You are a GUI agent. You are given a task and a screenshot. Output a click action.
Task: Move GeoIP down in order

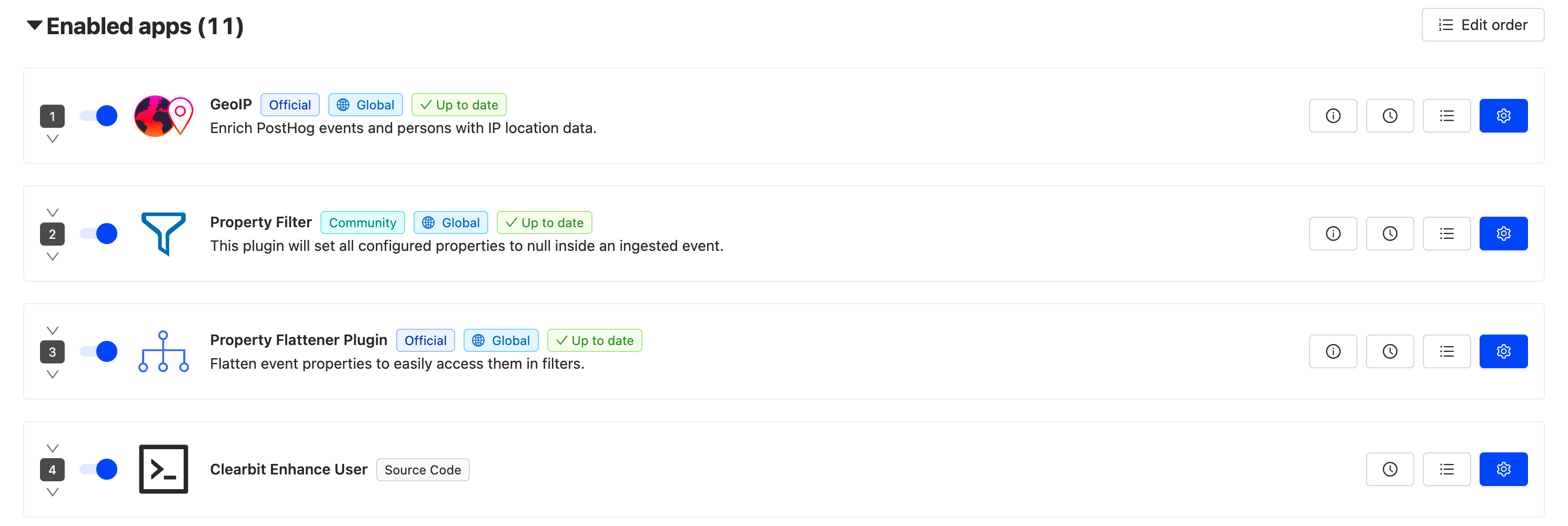(52, 139)
